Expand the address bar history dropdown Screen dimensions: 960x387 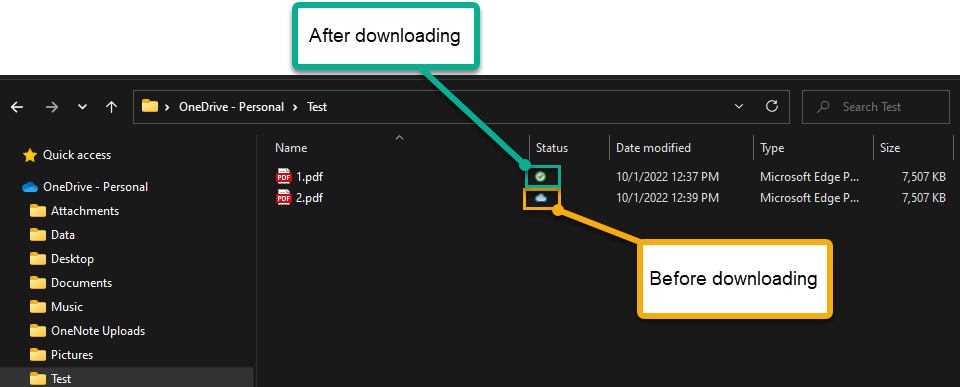(x=739, y=107)
